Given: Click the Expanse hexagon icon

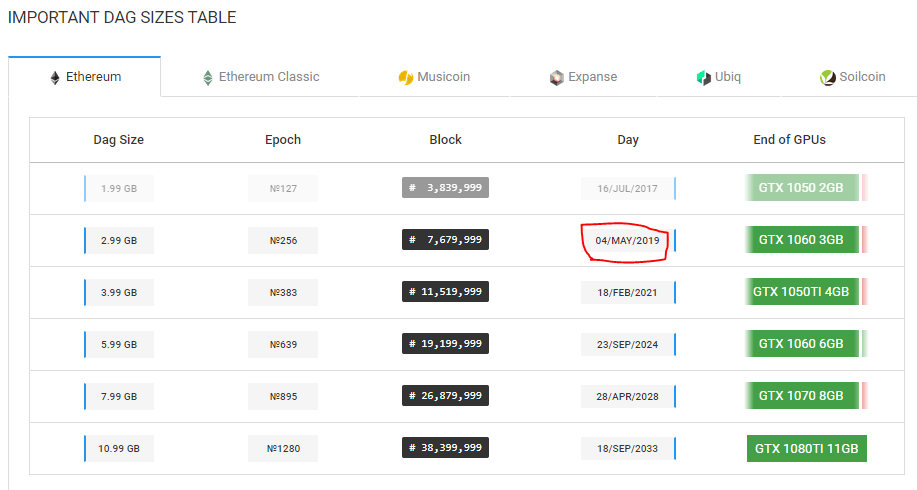Looking at the screenshot, I should 557,78.
